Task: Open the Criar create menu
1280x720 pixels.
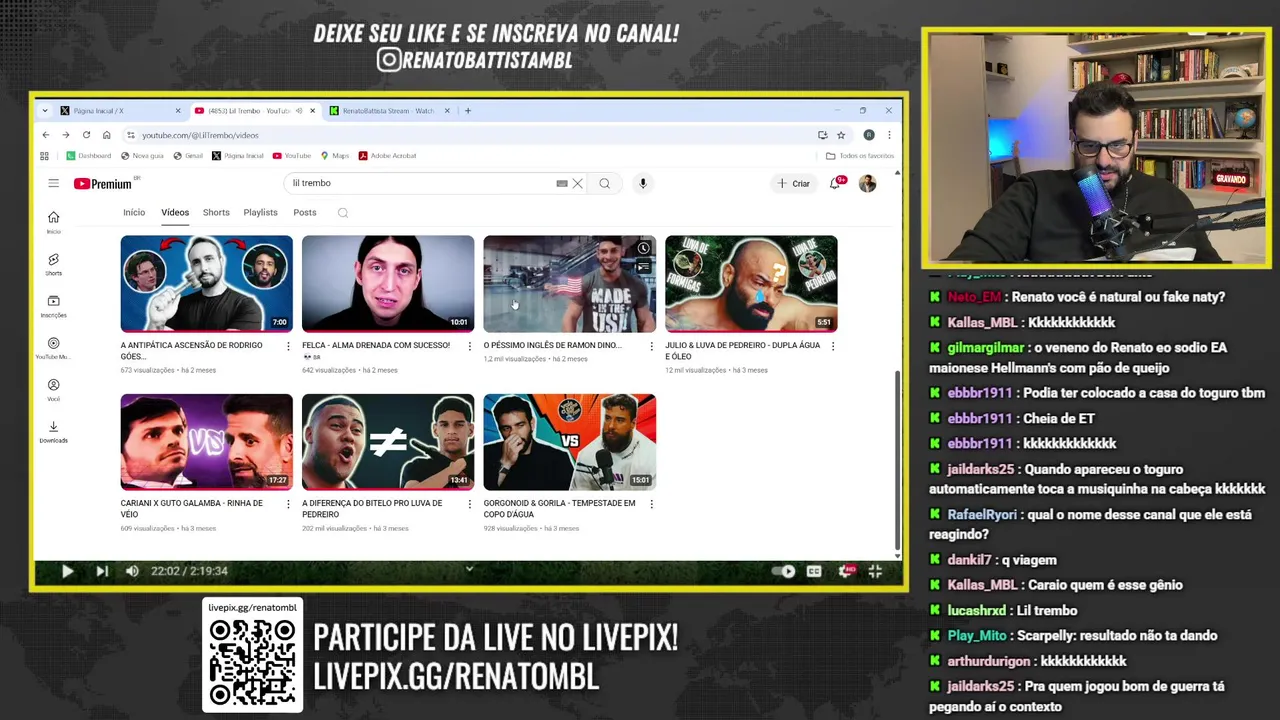Action: point(794,183)
